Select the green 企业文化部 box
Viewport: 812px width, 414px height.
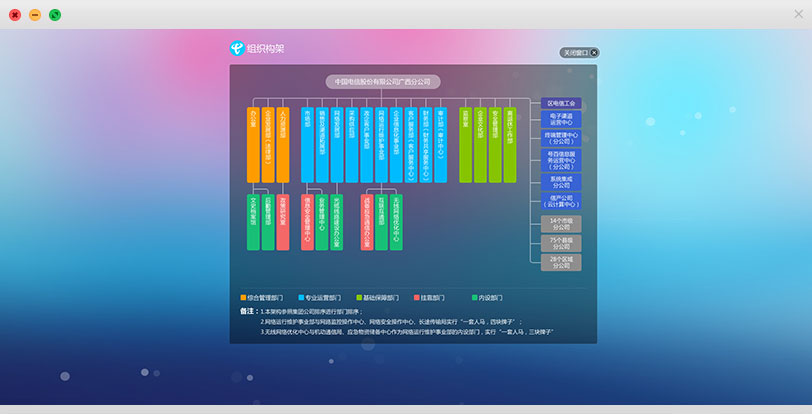481,145
